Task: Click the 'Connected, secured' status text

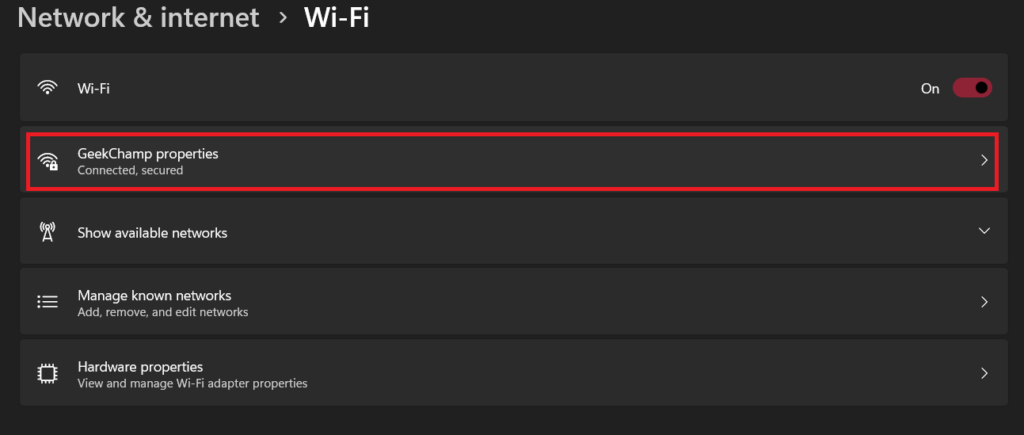Action: pyautogui.click(x=130, y=170)
